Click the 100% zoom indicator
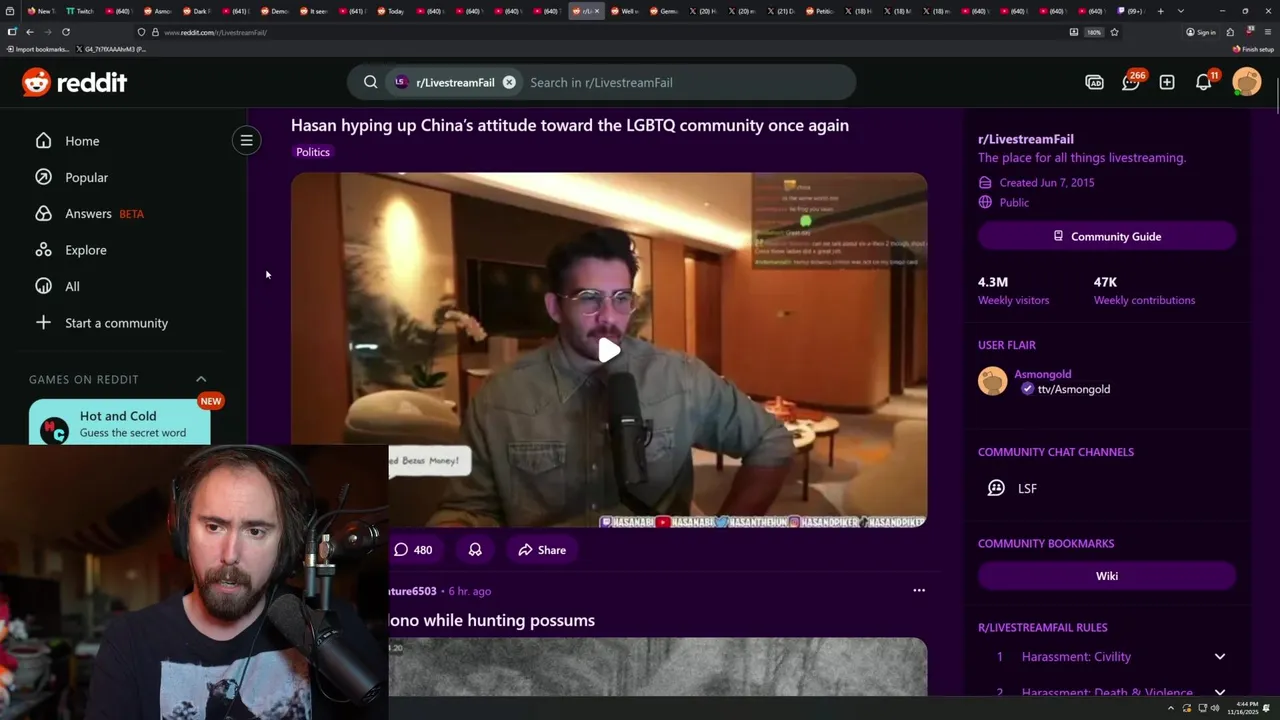The height and width of the screenshot is (720, 1280). pyautogui.click(x=1094, y=32)
